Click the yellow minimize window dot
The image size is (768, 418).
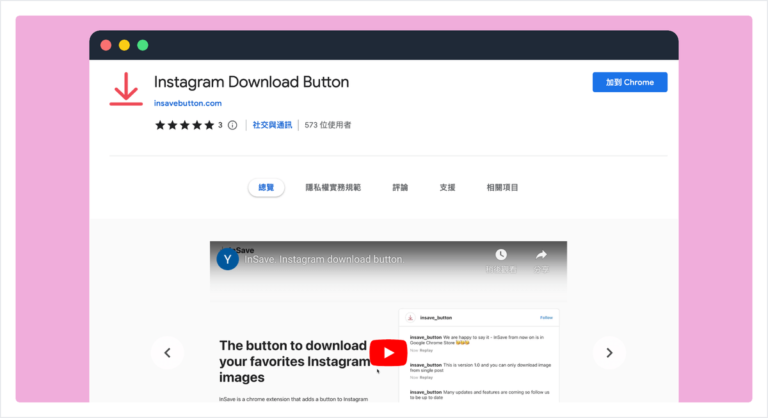click(124, 45)
